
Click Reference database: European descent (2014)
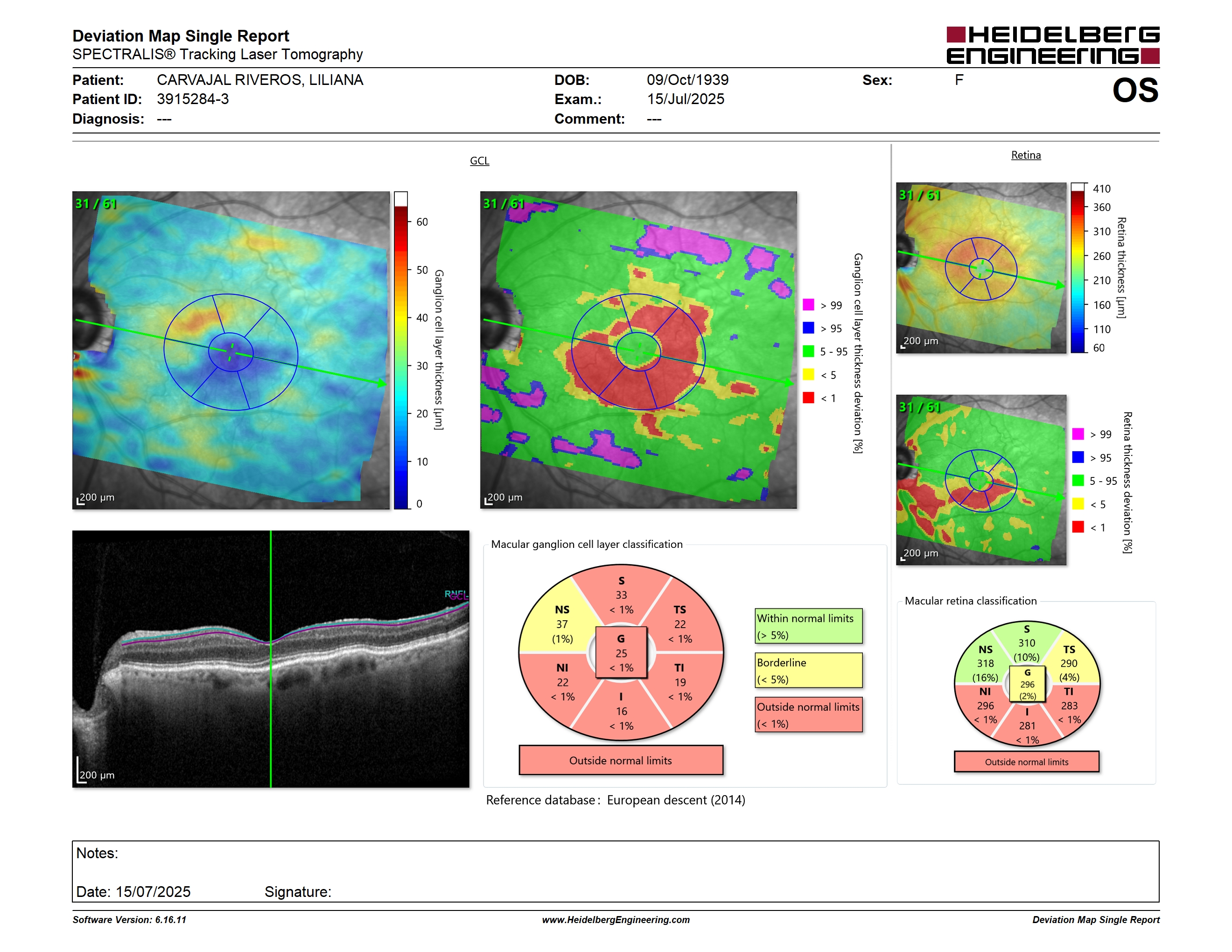616,800
